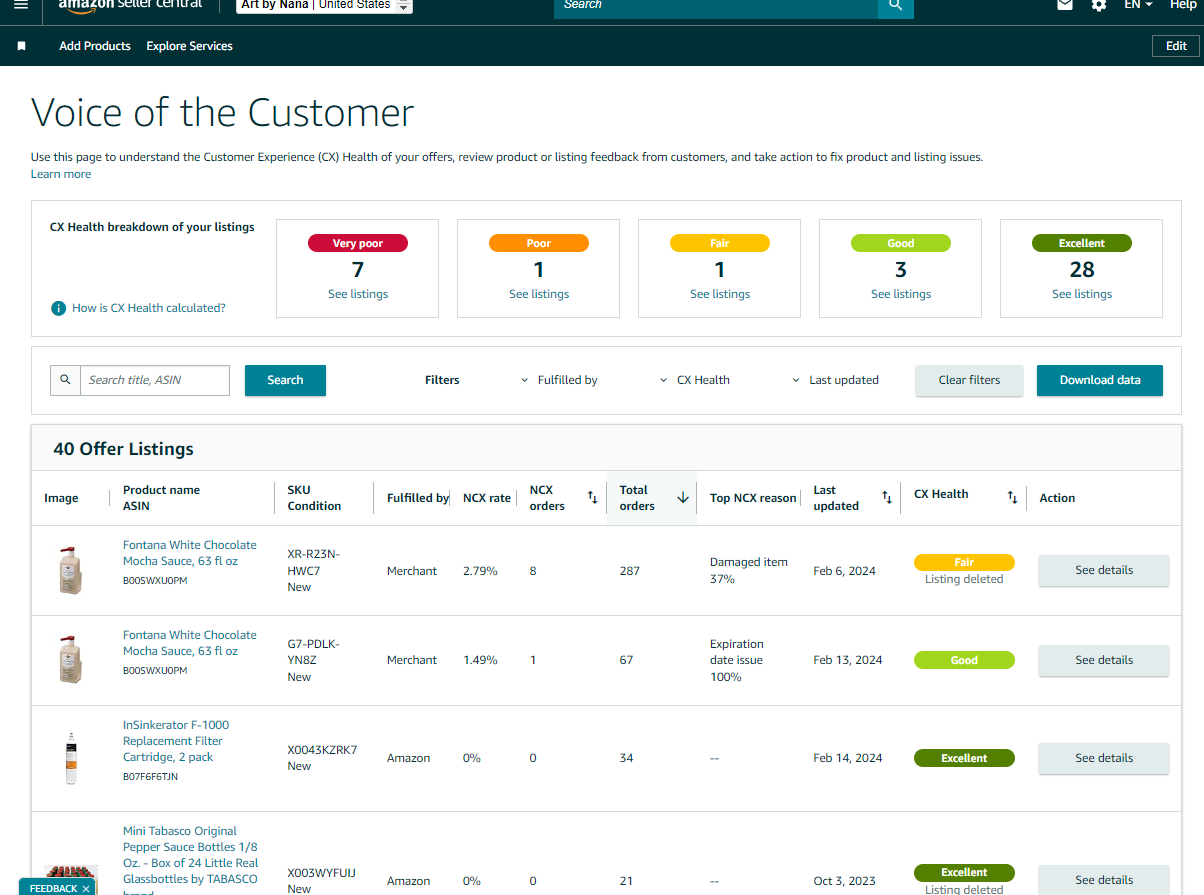Click the Damaged item 37% cell
Viewport: 1204px width, 895px height.
[749, 570]
